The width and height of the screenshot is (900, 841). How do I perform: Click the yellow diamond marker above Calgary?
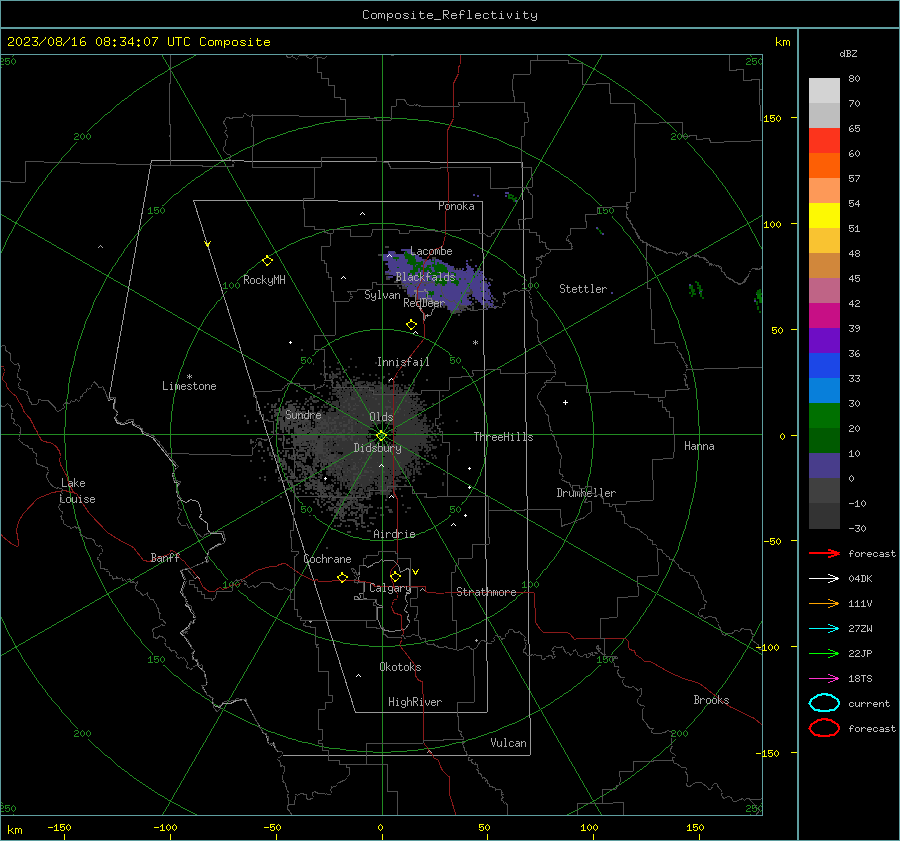click(395, 576)
